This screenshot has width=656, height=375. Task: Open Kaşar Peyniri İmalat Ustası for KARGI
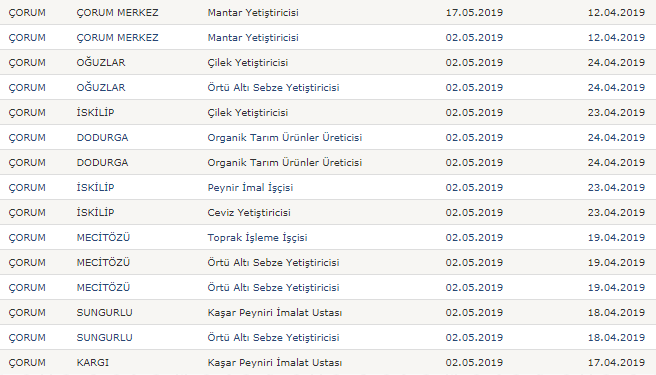pos(274,363)
